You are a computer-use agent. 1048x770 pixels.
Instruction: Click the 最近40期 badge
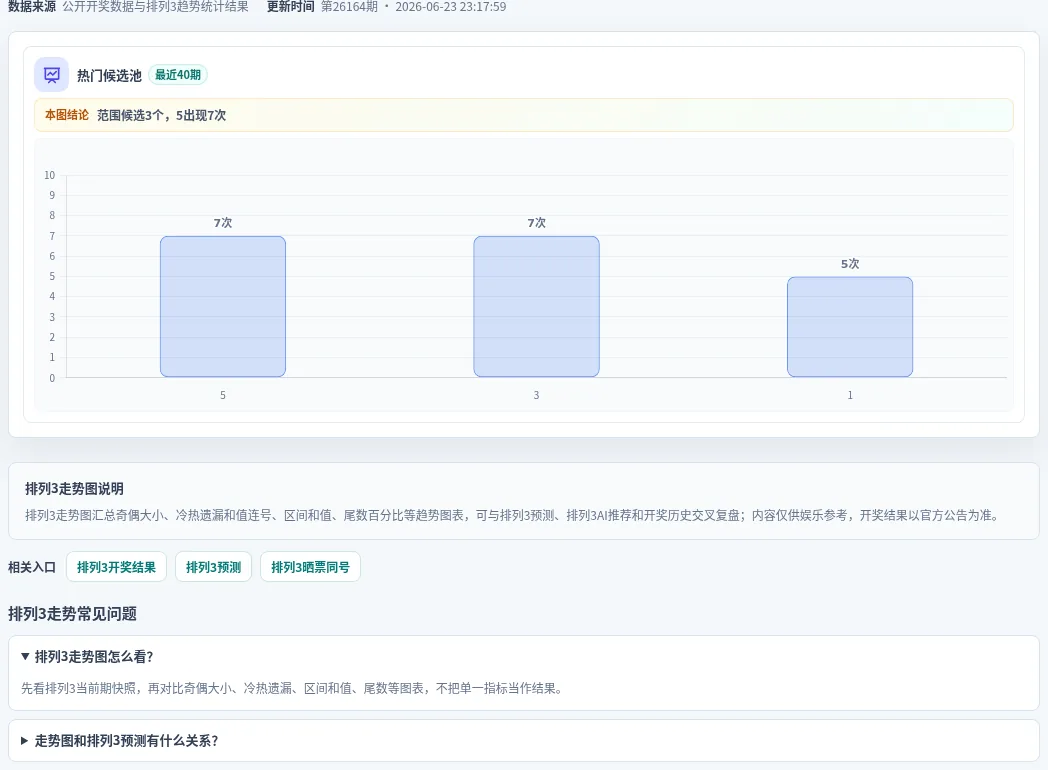pyautogui.click(x=178, y=75)
